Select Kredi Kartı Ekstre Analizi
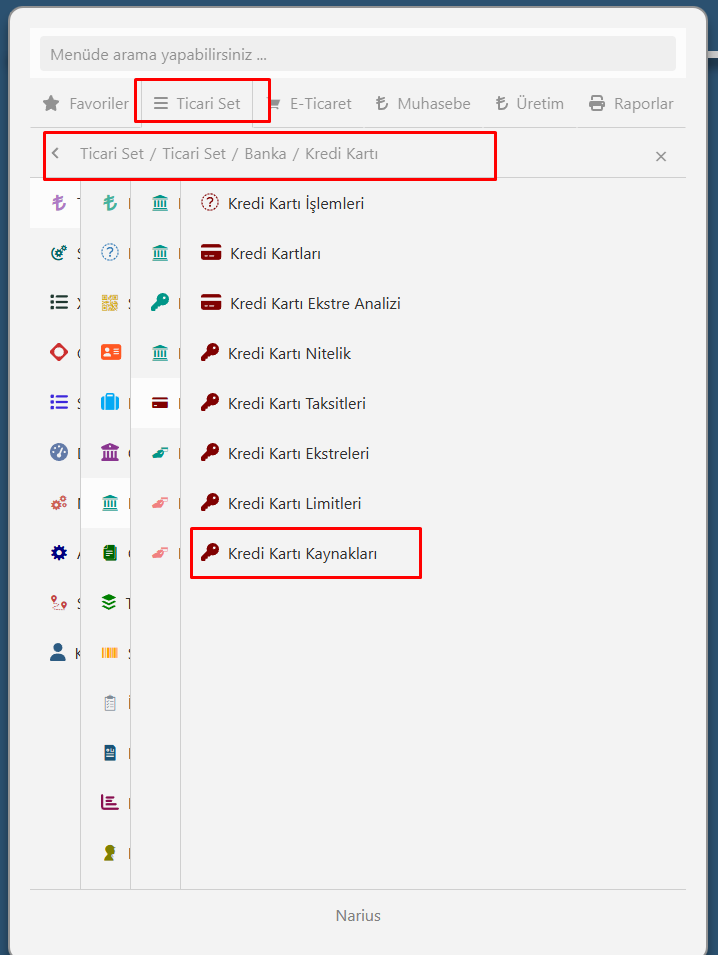The height and width of the screenshot is (955, 718). (301, 303)
